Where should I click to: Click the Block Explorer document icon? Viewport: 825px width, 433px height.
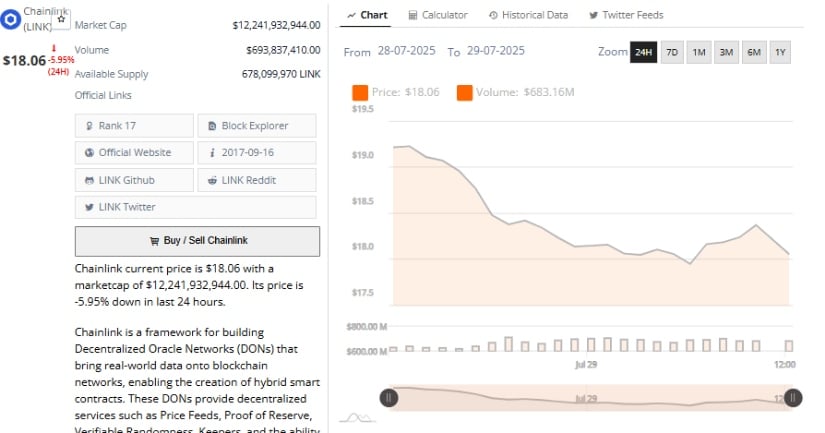coord(212,126)
